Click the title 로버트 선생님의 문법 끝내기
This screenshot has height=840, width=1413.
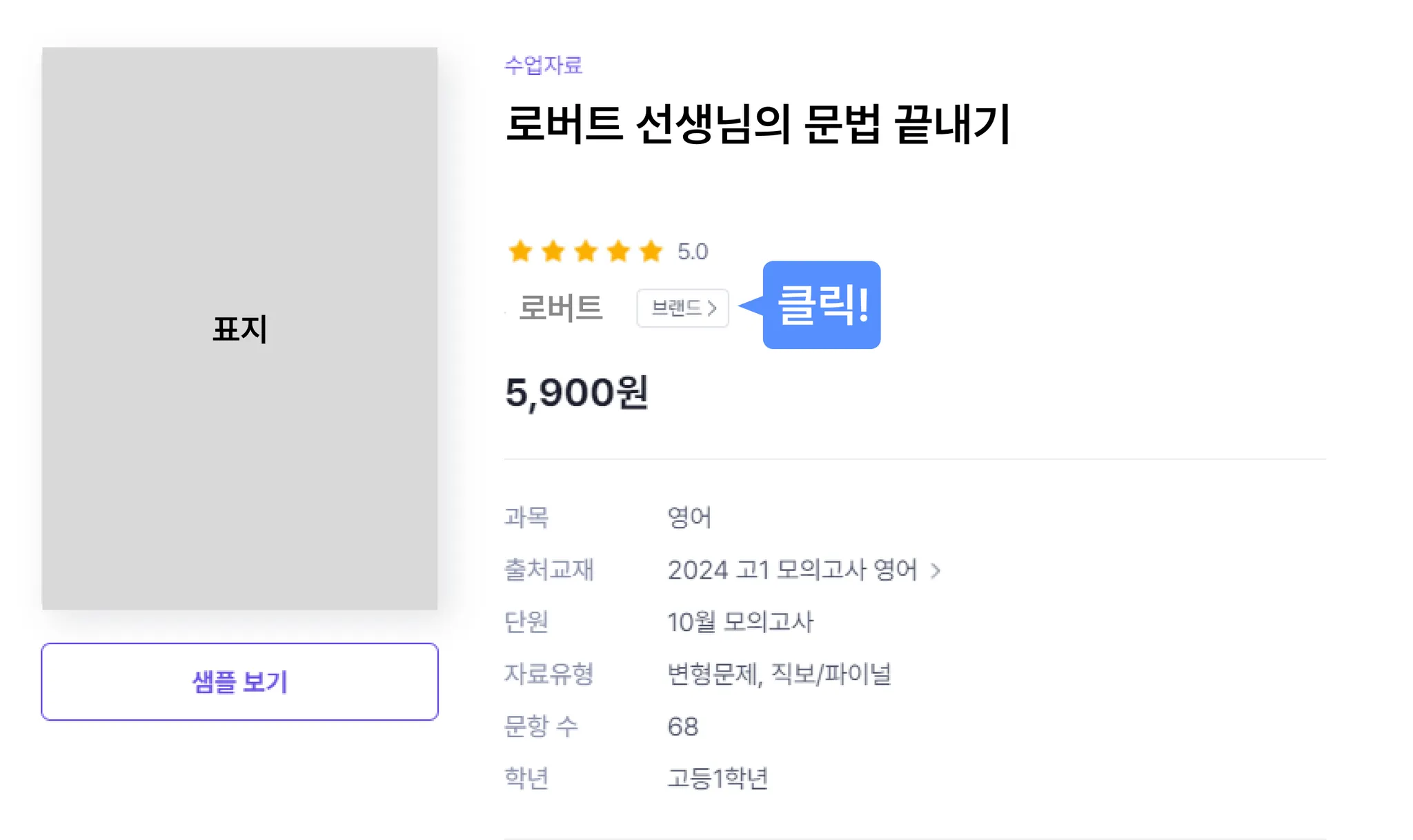(758, 125)
